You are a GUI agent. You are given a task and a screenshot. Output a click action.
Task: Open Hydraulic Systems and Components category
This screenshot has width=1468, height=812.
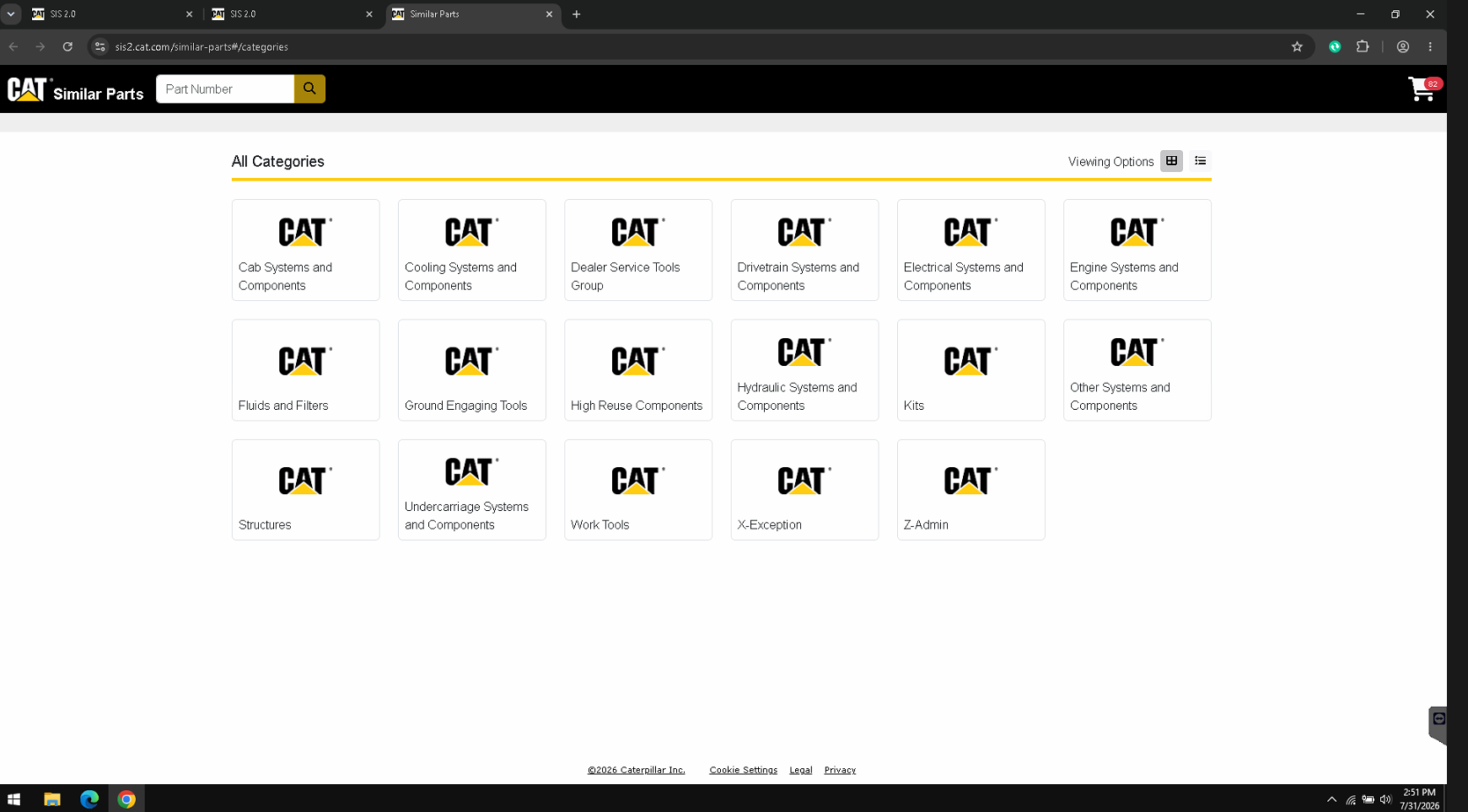pos(804,369)
